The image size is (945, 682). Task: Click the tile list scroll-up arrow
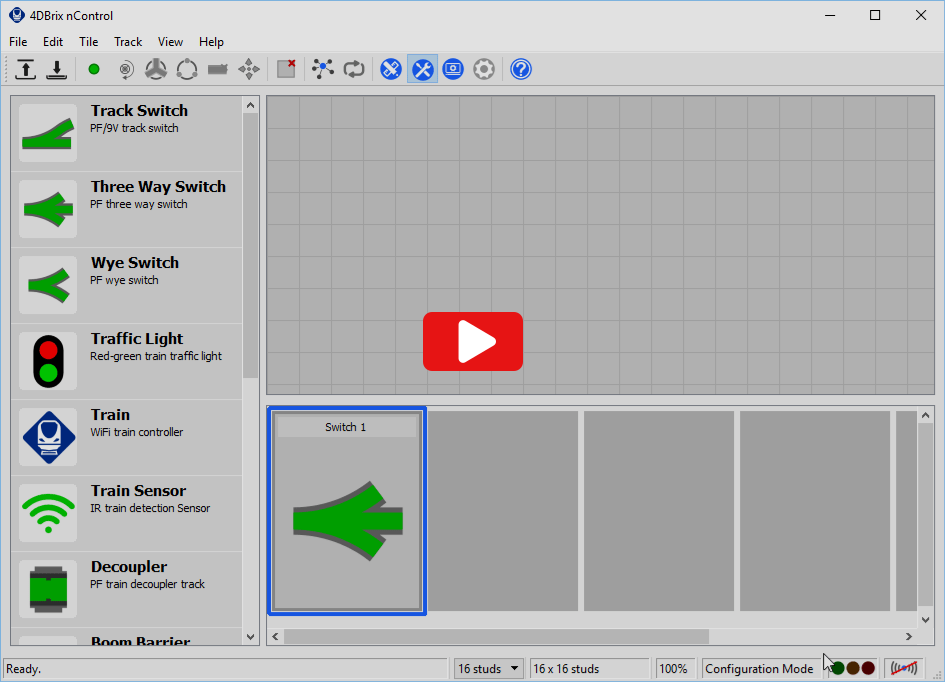coord(251,105)
